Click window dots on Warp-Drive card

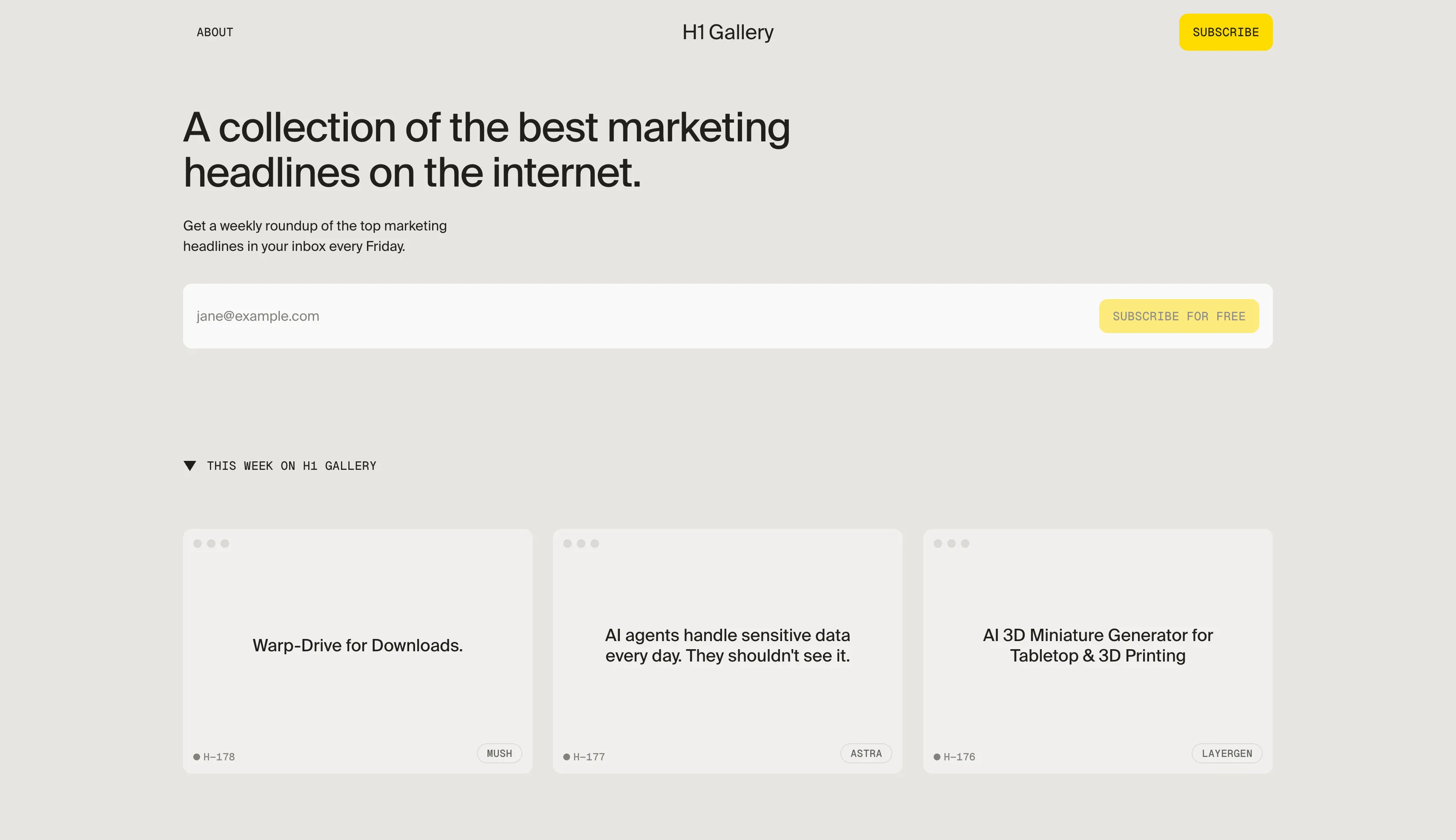(211, 544)
